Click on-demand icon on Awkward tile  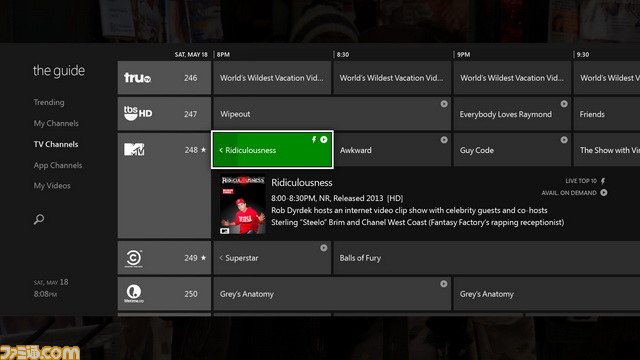point(444,140)
